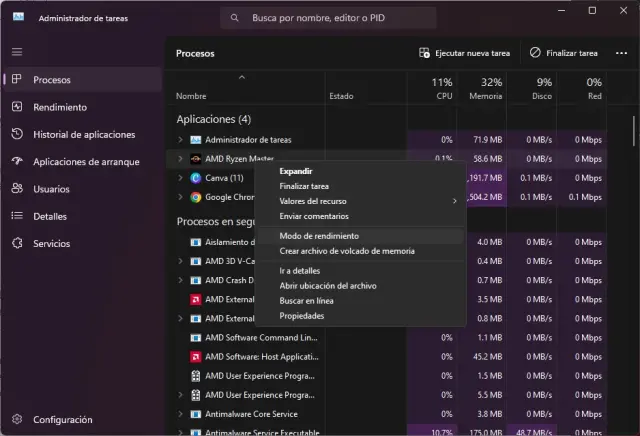Open Rendimiento performance section
Viewport: 640px width, 436px height.
pos(59,107)
